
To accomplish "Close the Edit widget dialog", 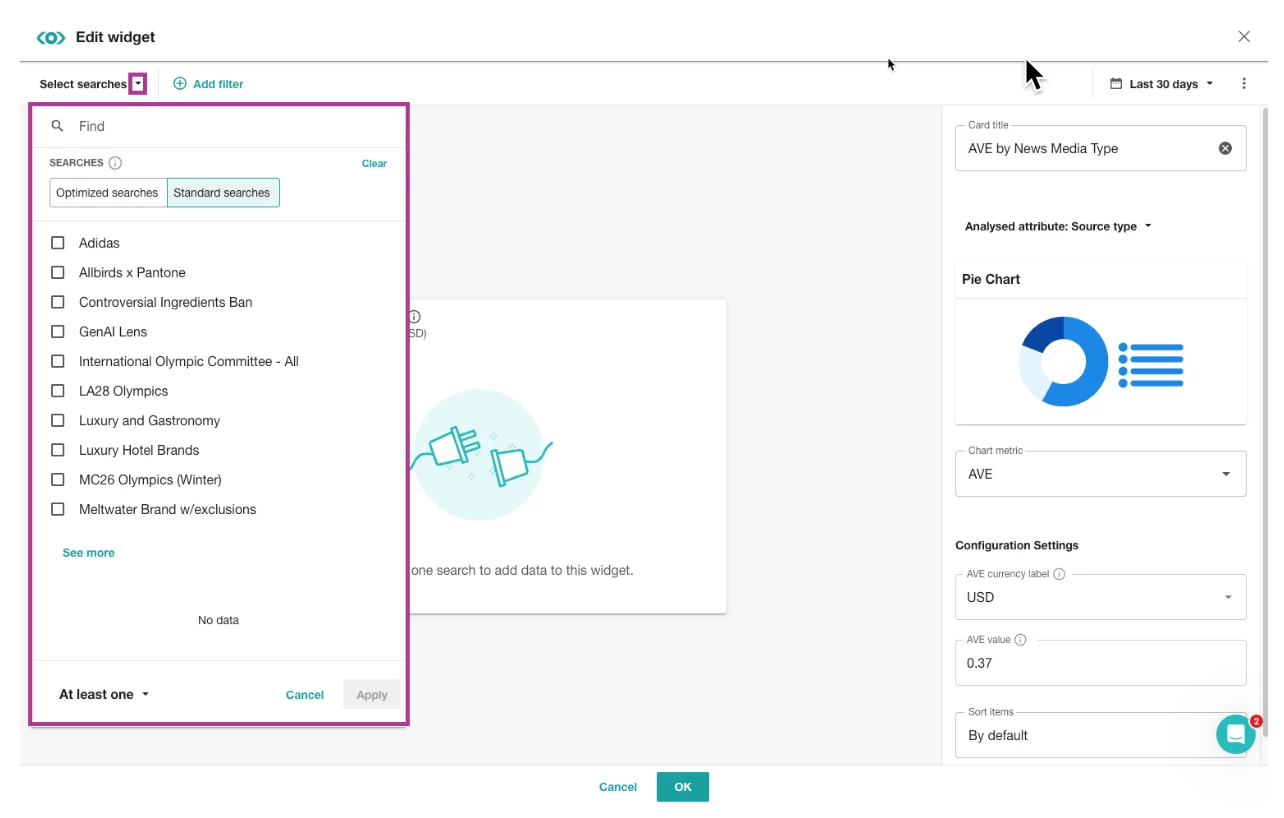I will click(x=1244, y=37).
